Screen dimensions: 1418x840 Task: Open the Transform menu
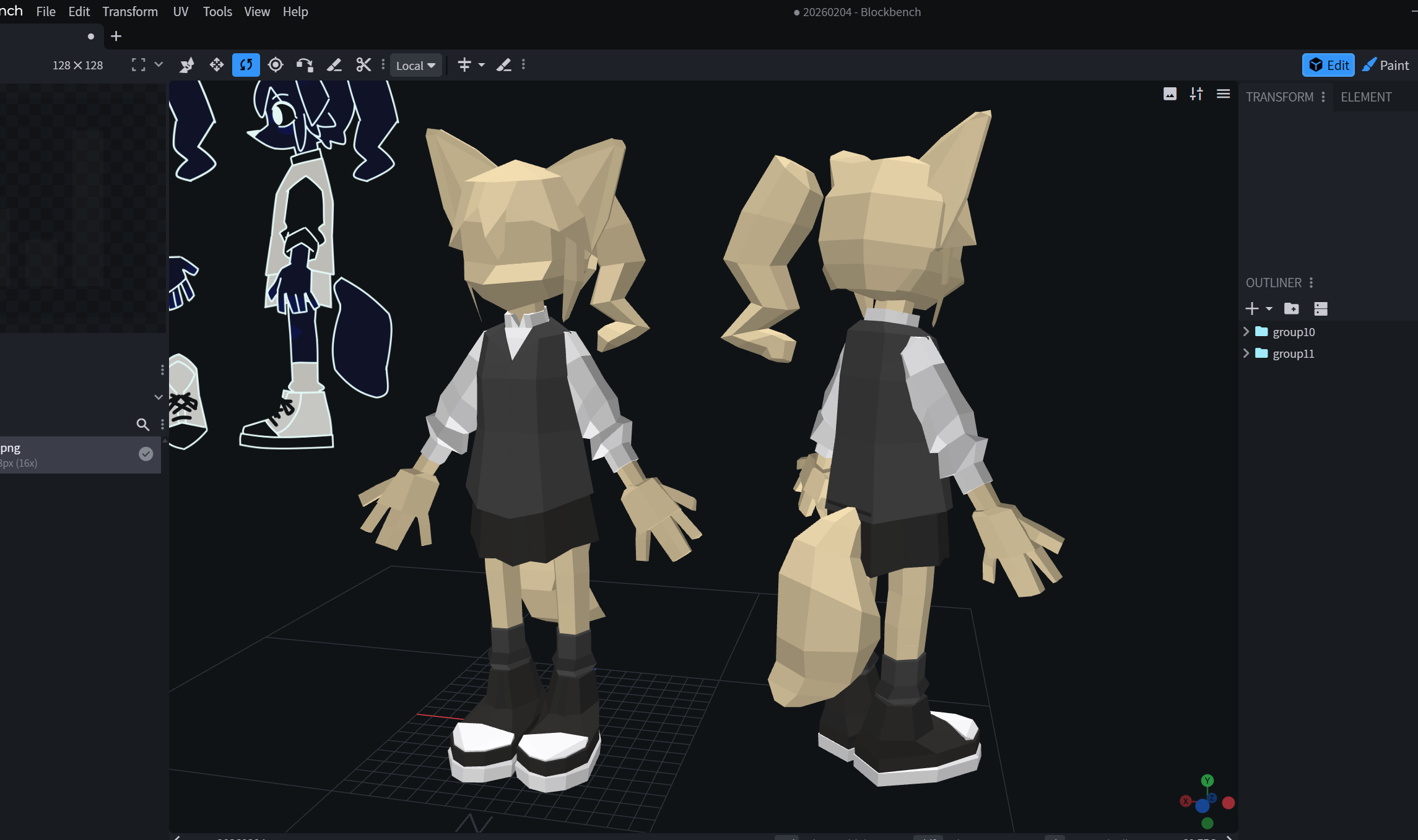pos(130,12)
